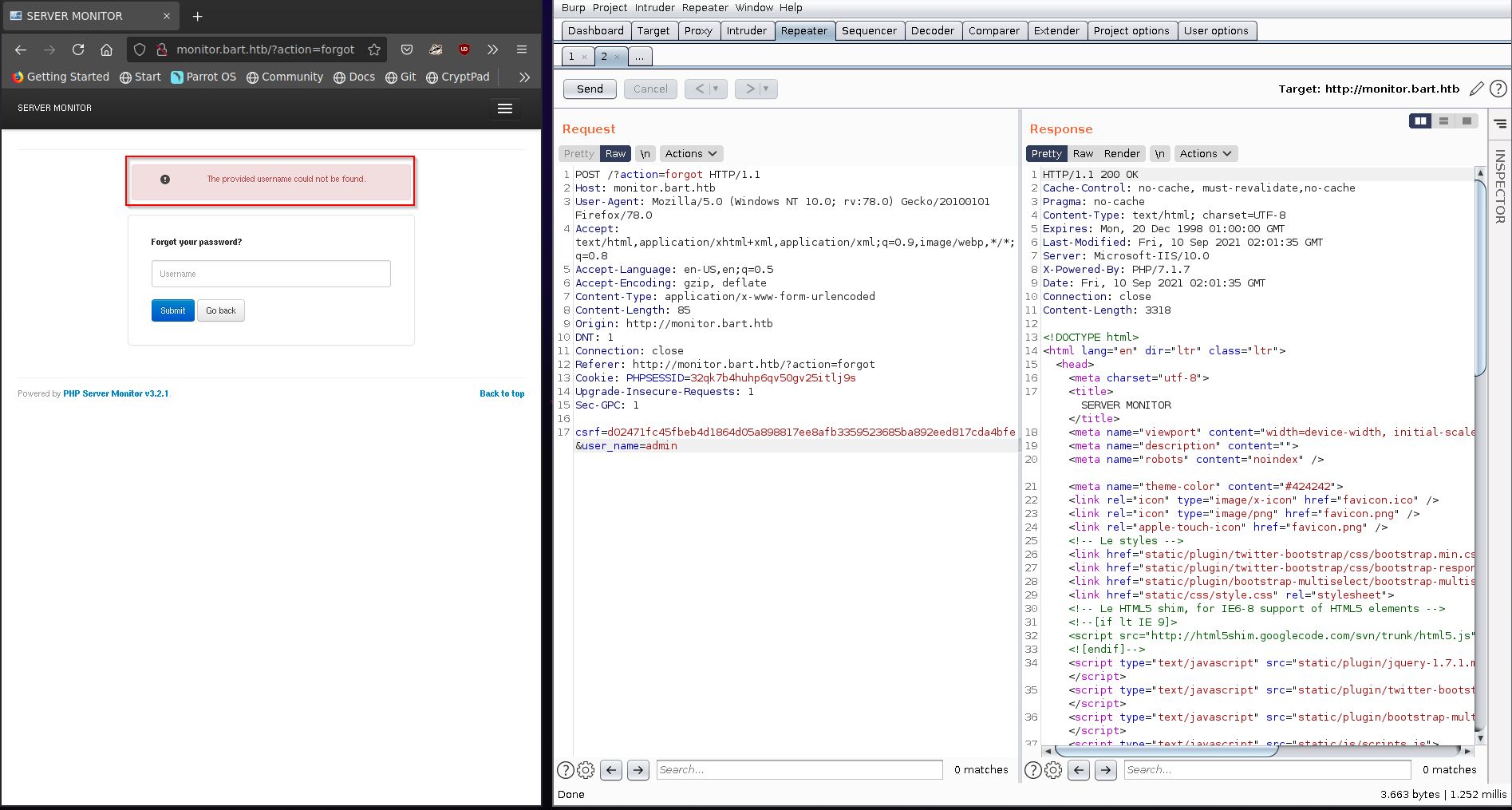This screenshot has height=810, width=1512.
Task: Open CryptPad bookmark
Action: pyautogui.click(x=458, y=77)
